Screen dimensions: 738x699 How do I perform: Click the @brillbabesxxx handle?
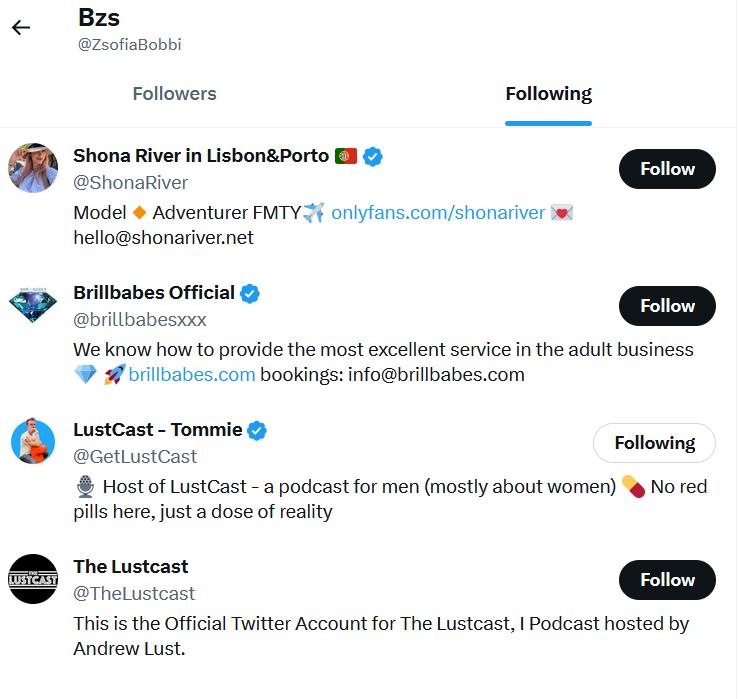tap(140, 319)
